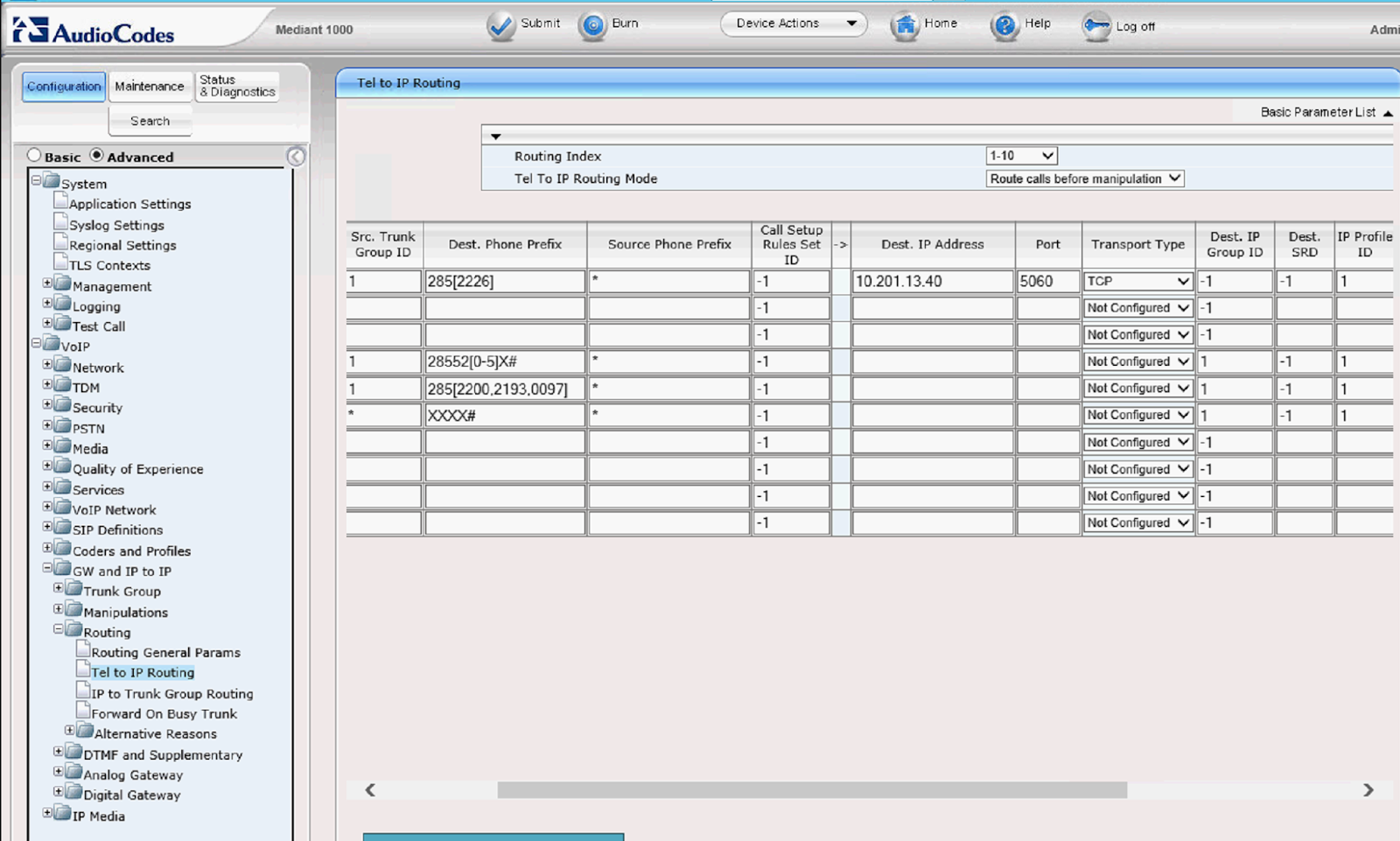Expand the SIP Definitions tree node
The width and height of the screenshot is (1400, 841).
pos(48,527)
